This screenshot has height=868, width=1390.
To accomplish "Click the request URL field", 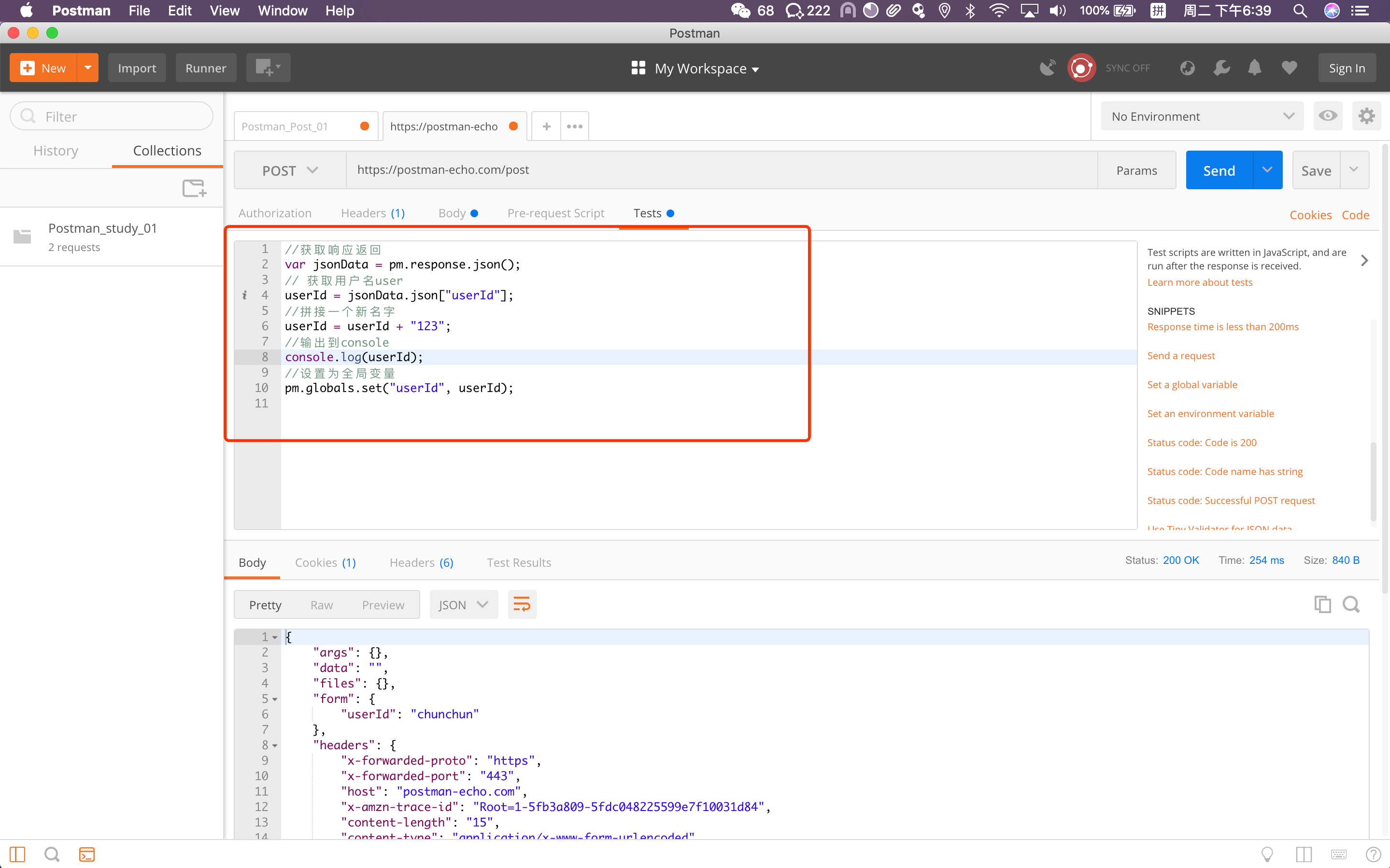I will pos(722,170).
